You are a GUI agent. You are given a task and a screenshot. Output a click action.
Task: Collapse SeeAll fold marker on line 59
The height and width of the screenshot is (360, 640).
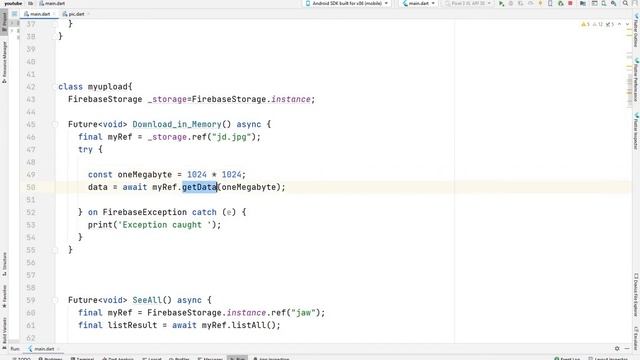[55, 300]
